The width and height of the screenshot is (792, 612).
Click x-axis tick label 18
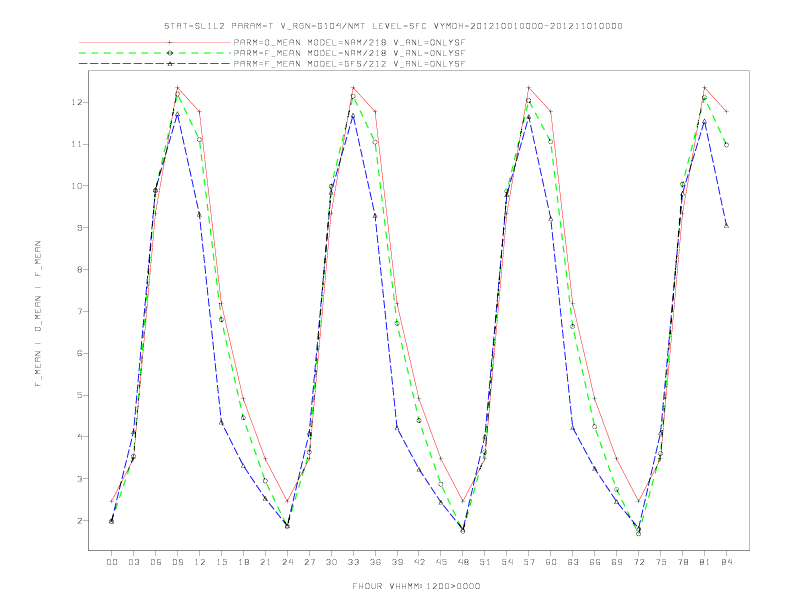pyautogui.click(x=243, y=562)
